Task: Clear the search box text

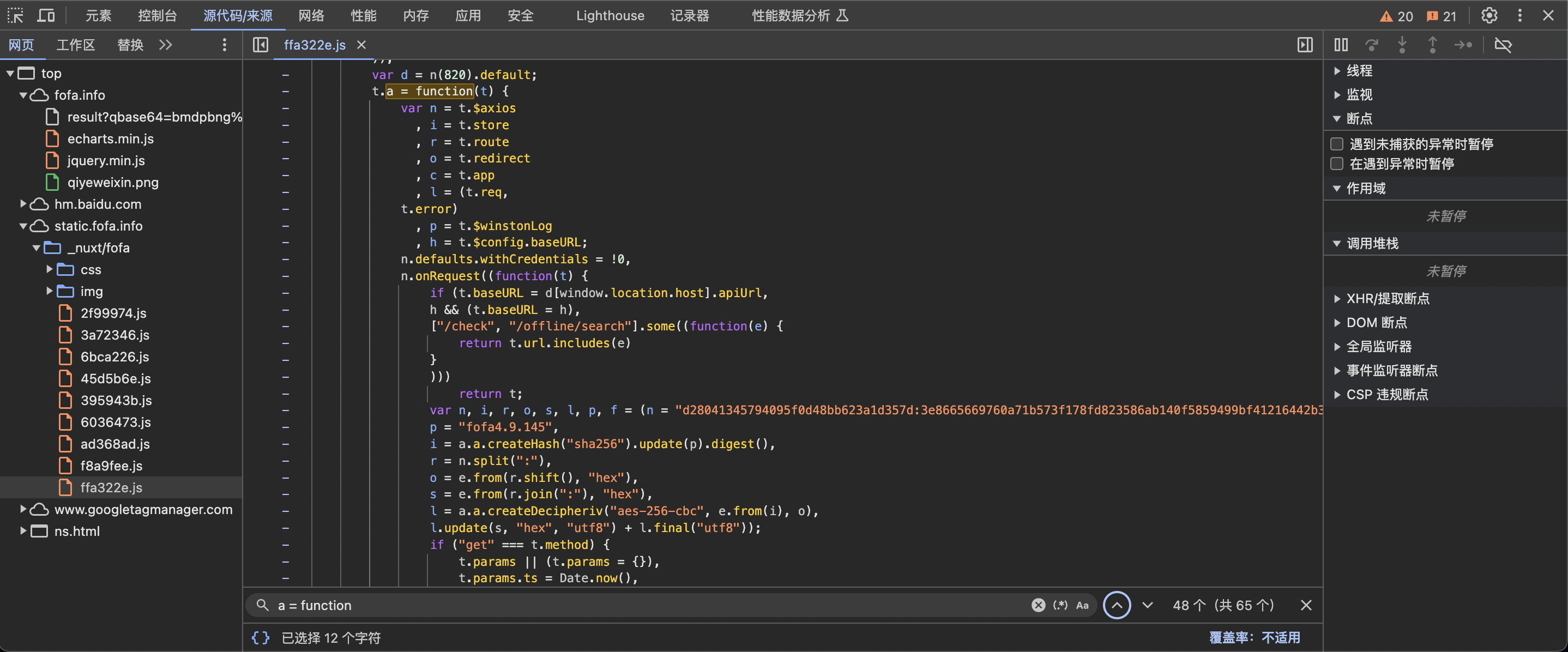Action: (1039, 605)
